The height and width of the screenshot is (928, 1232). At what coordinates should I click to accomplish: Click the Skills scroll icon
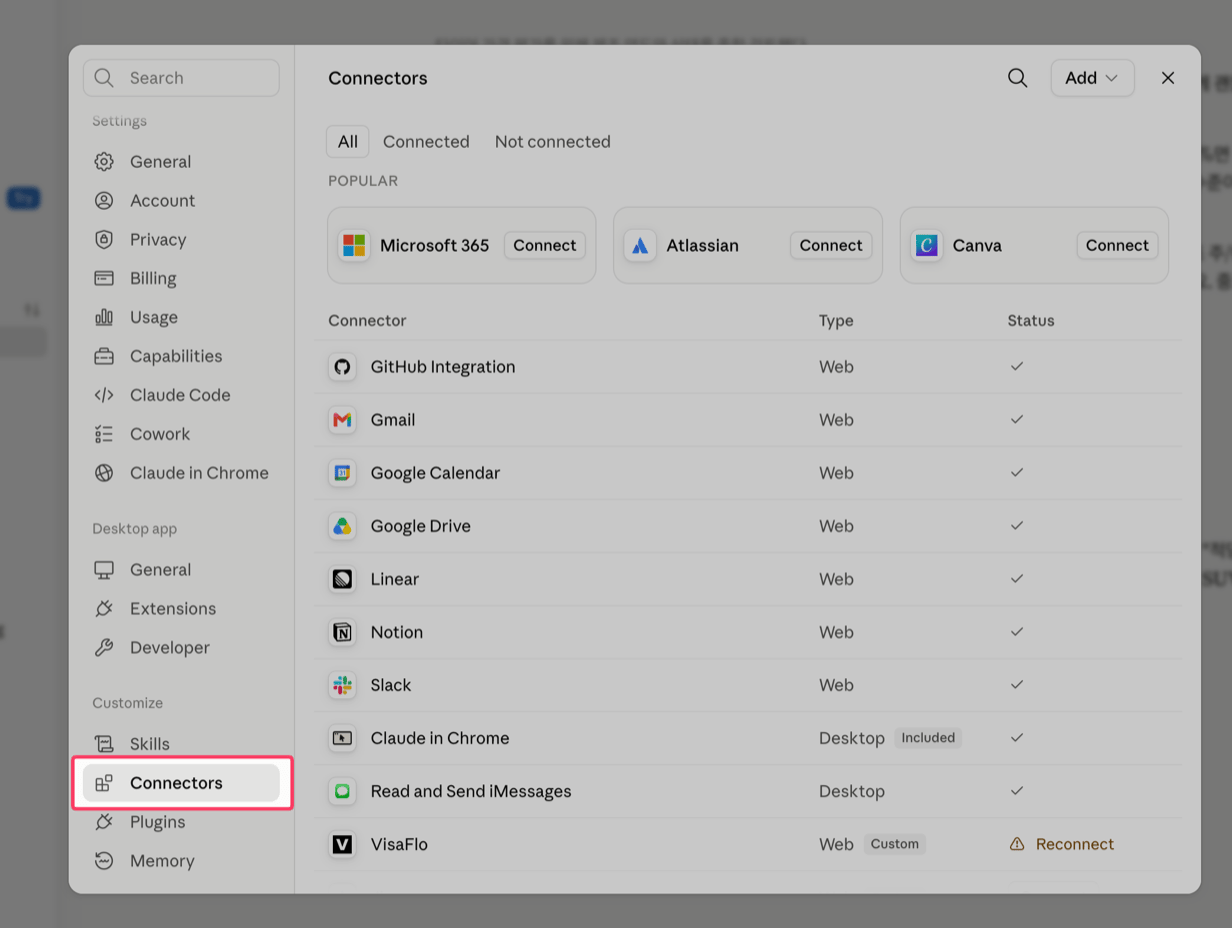pos(104,743)
